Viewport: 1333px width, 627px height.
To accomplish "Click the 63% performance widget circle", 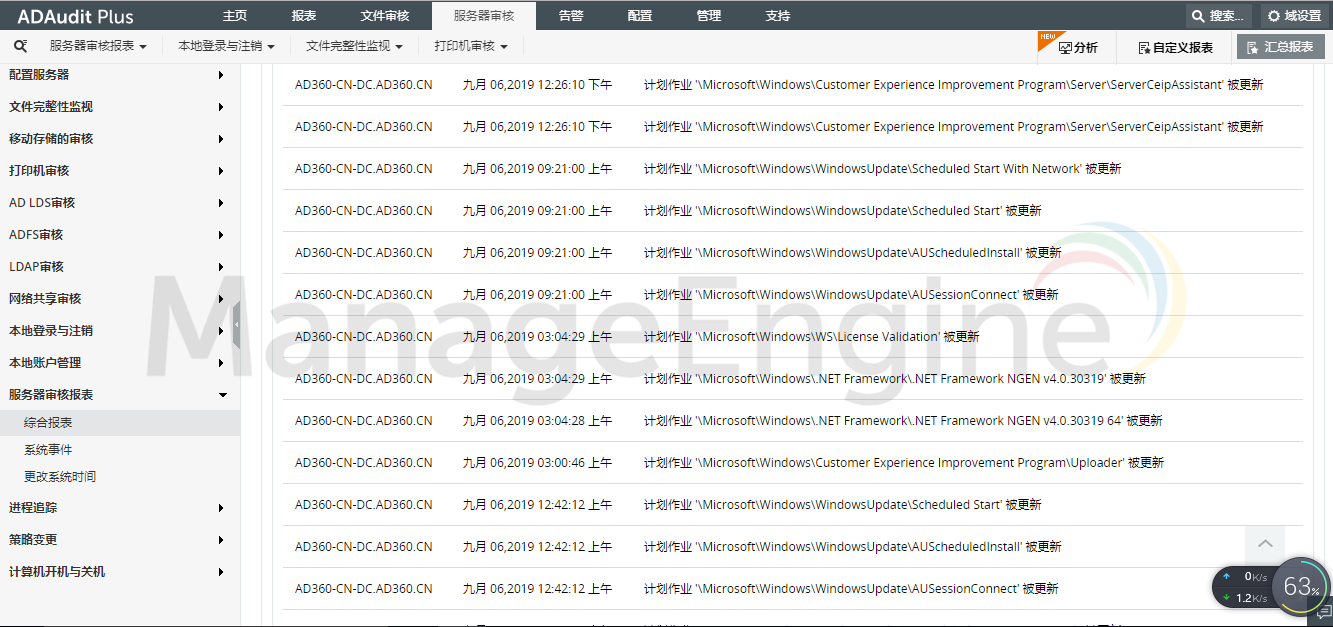I will coord(1301,587).
